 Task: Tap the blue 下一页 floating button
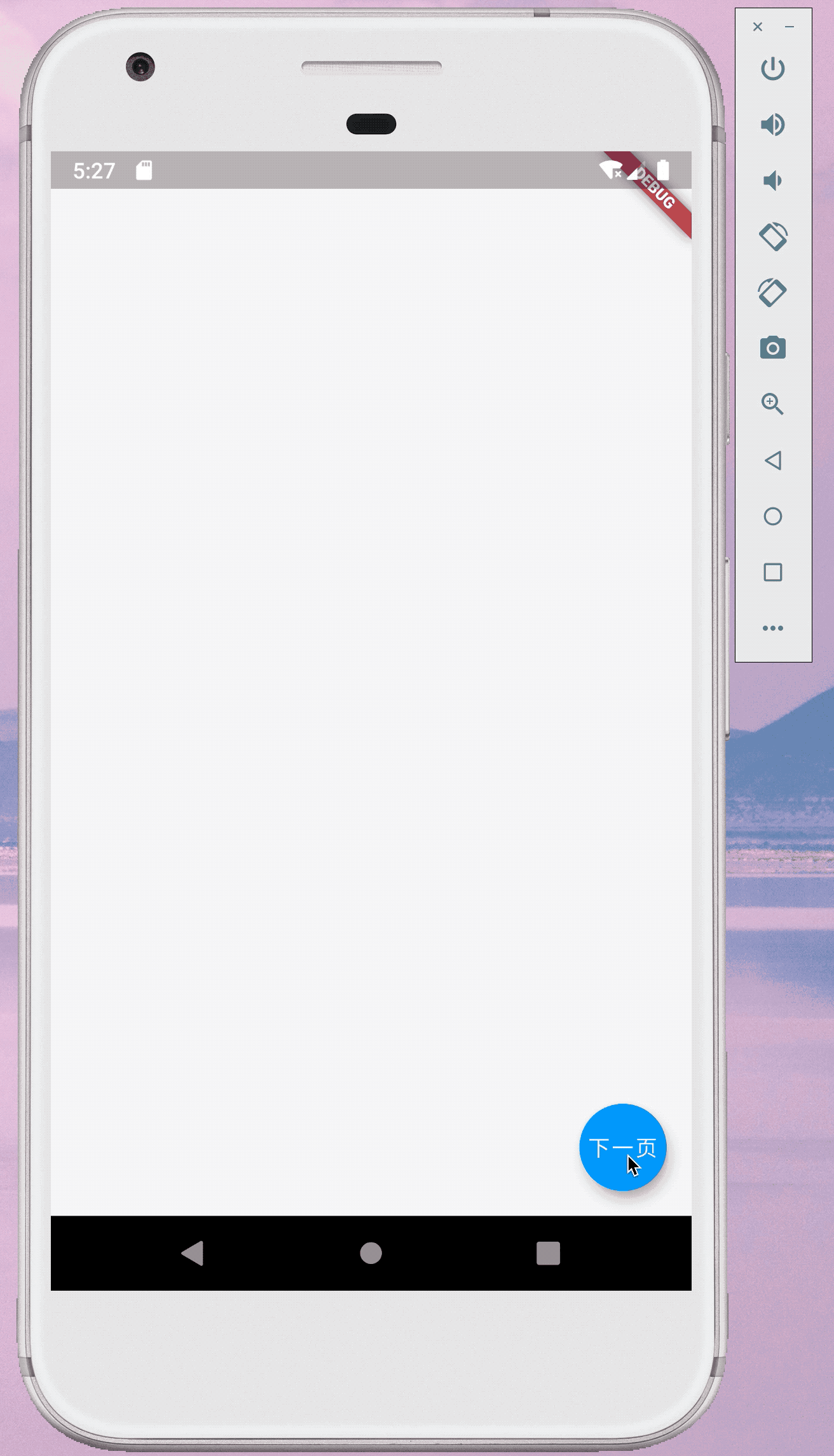[x=622, y=1147]
